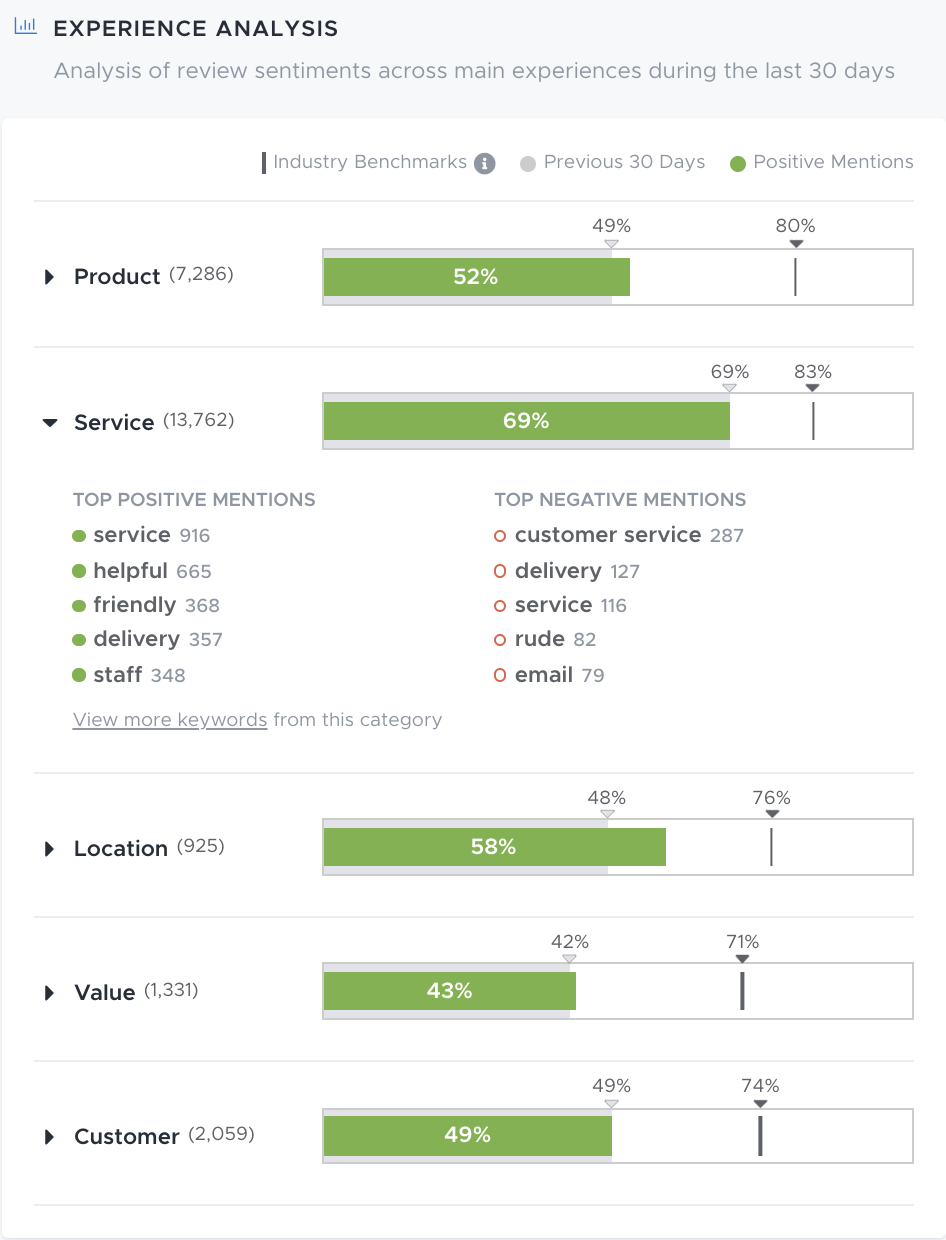Viewport: 946px width, 1240px height.
Task: Expand the Location category row
Action: pyautogui.click(x=49, y=849)
